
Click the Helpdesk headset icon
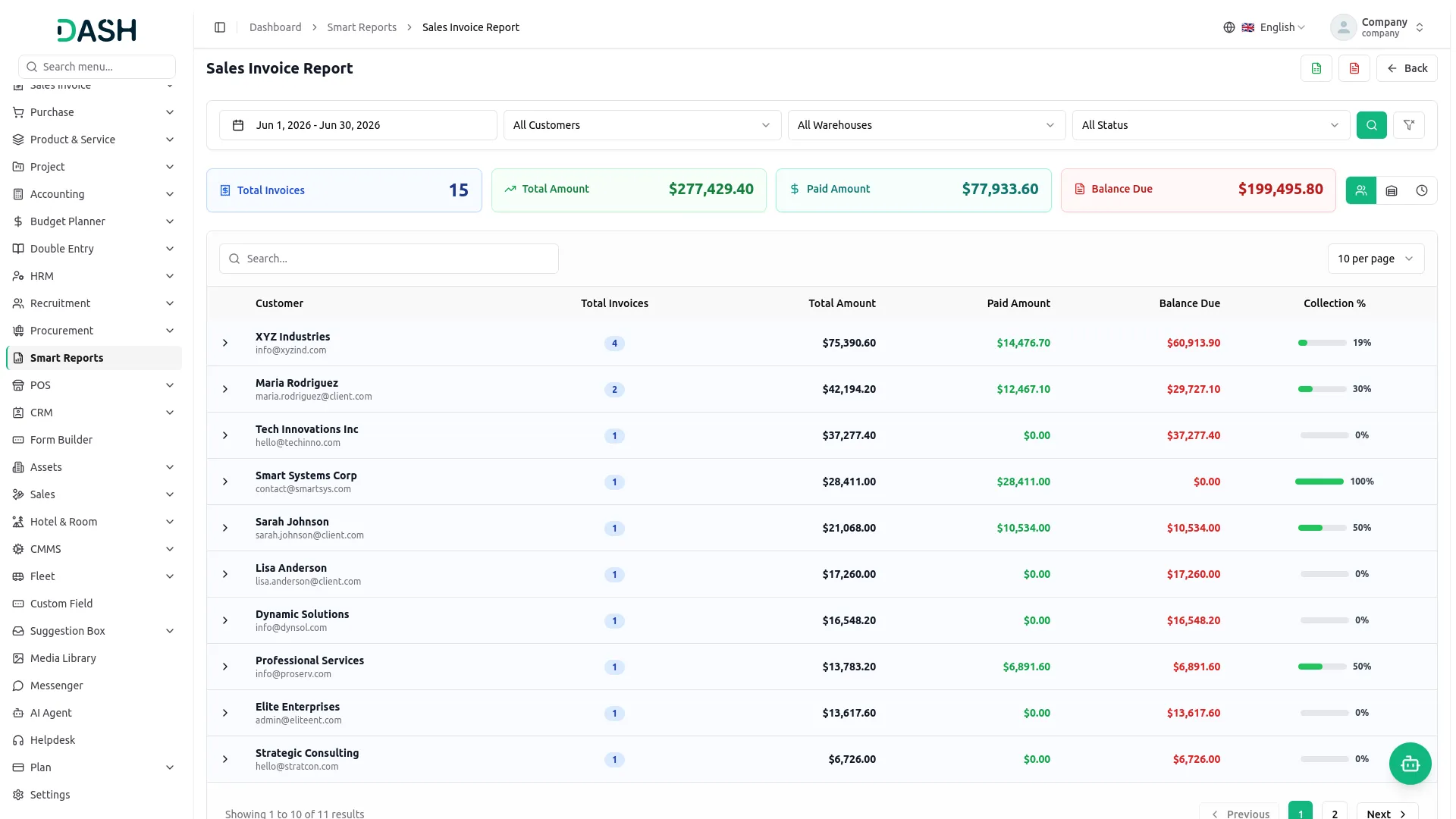[18, 740]
